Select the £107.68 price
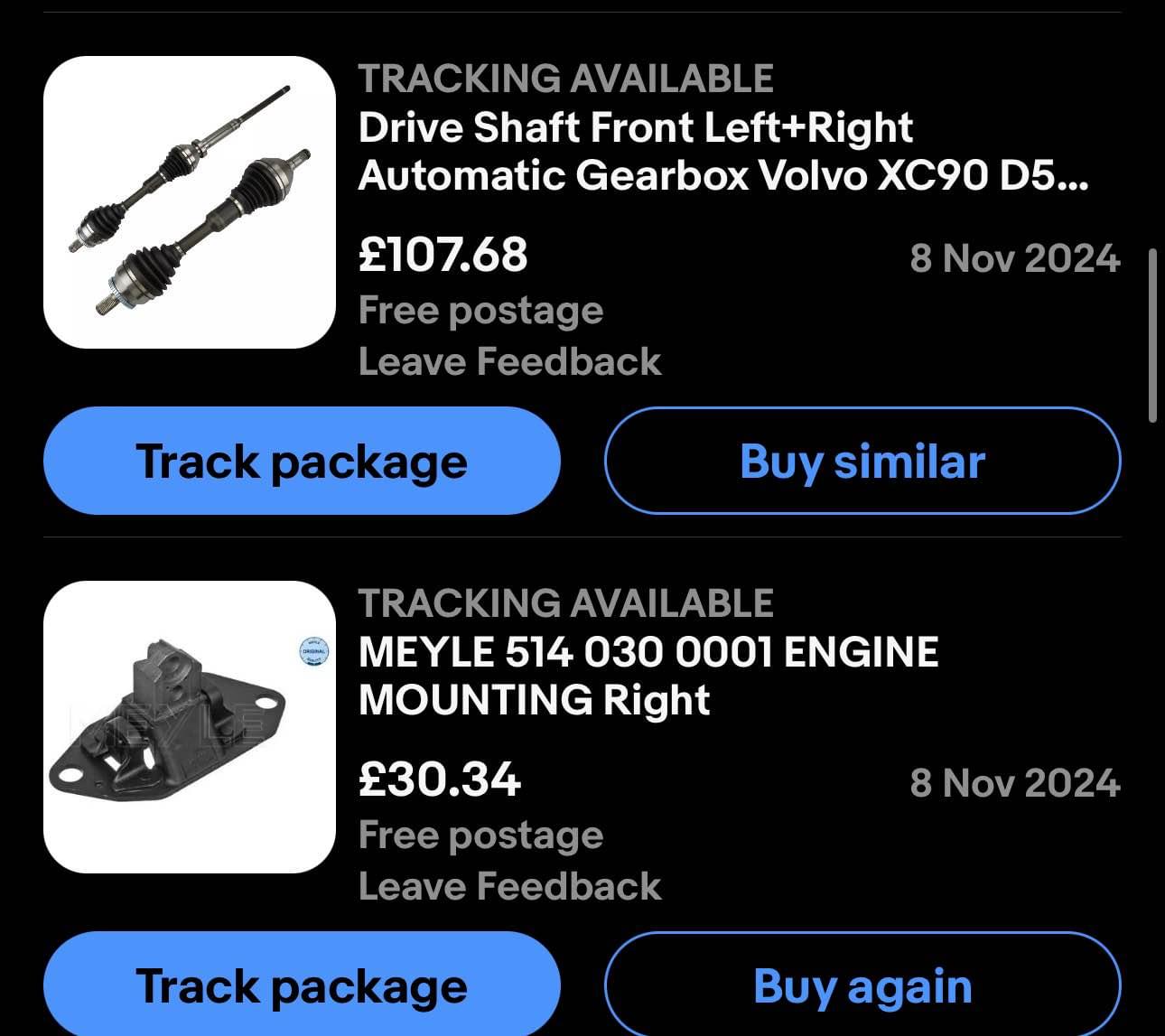1165x1036 pixels. 443,255
